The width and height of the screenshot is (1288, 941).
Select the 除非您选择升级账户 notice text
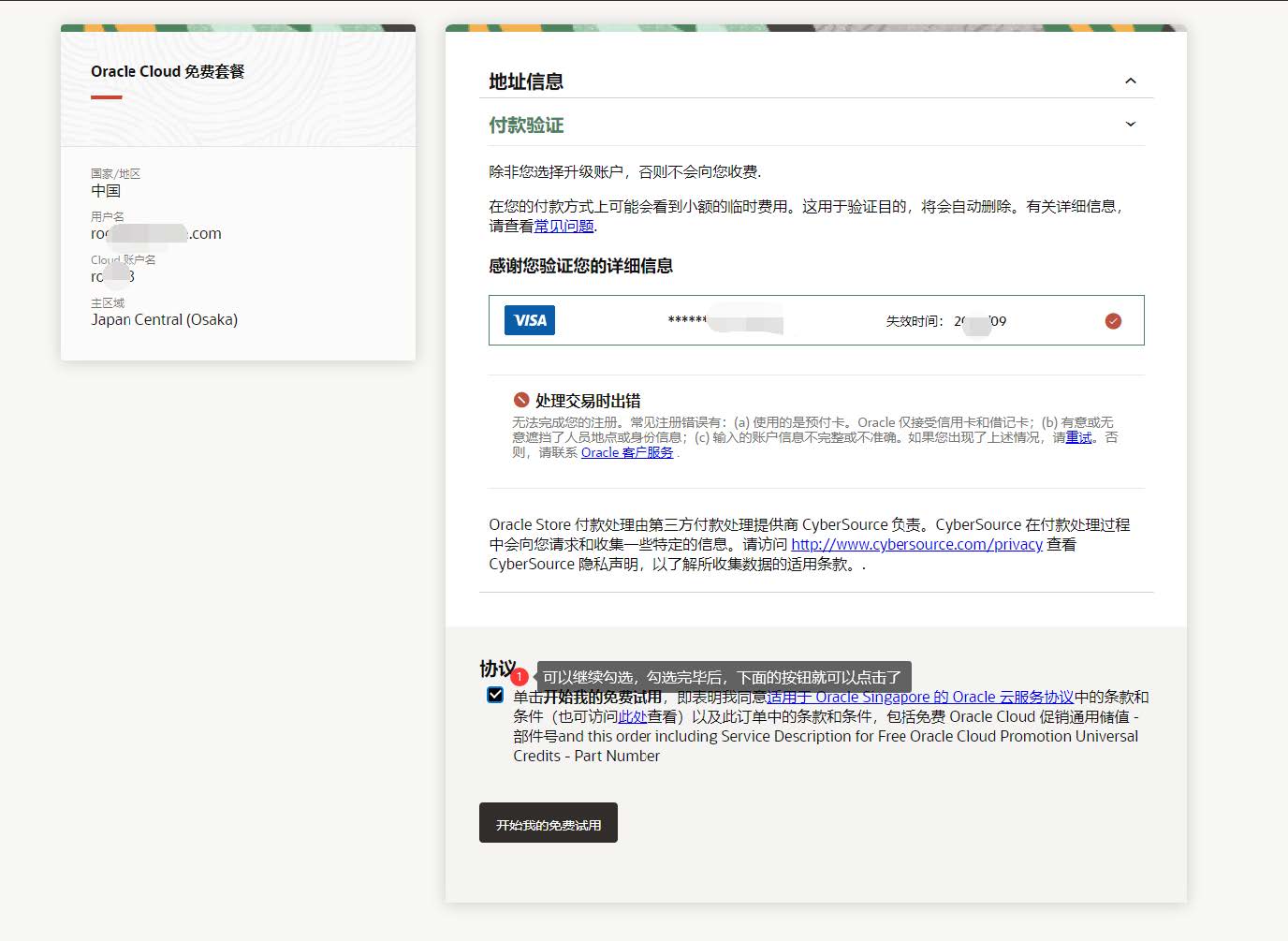coord(625,172)
